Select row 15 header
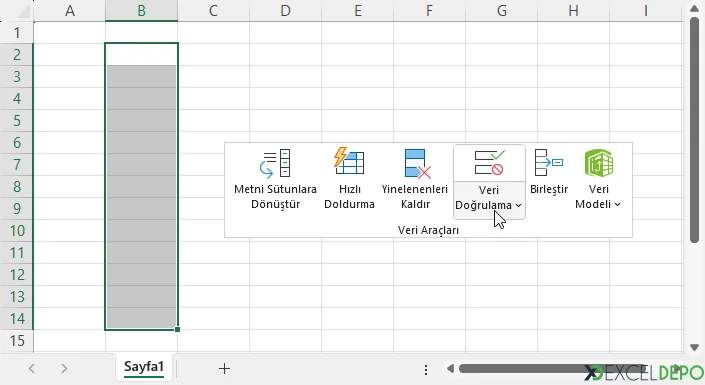705x385 pixels. 17,340
